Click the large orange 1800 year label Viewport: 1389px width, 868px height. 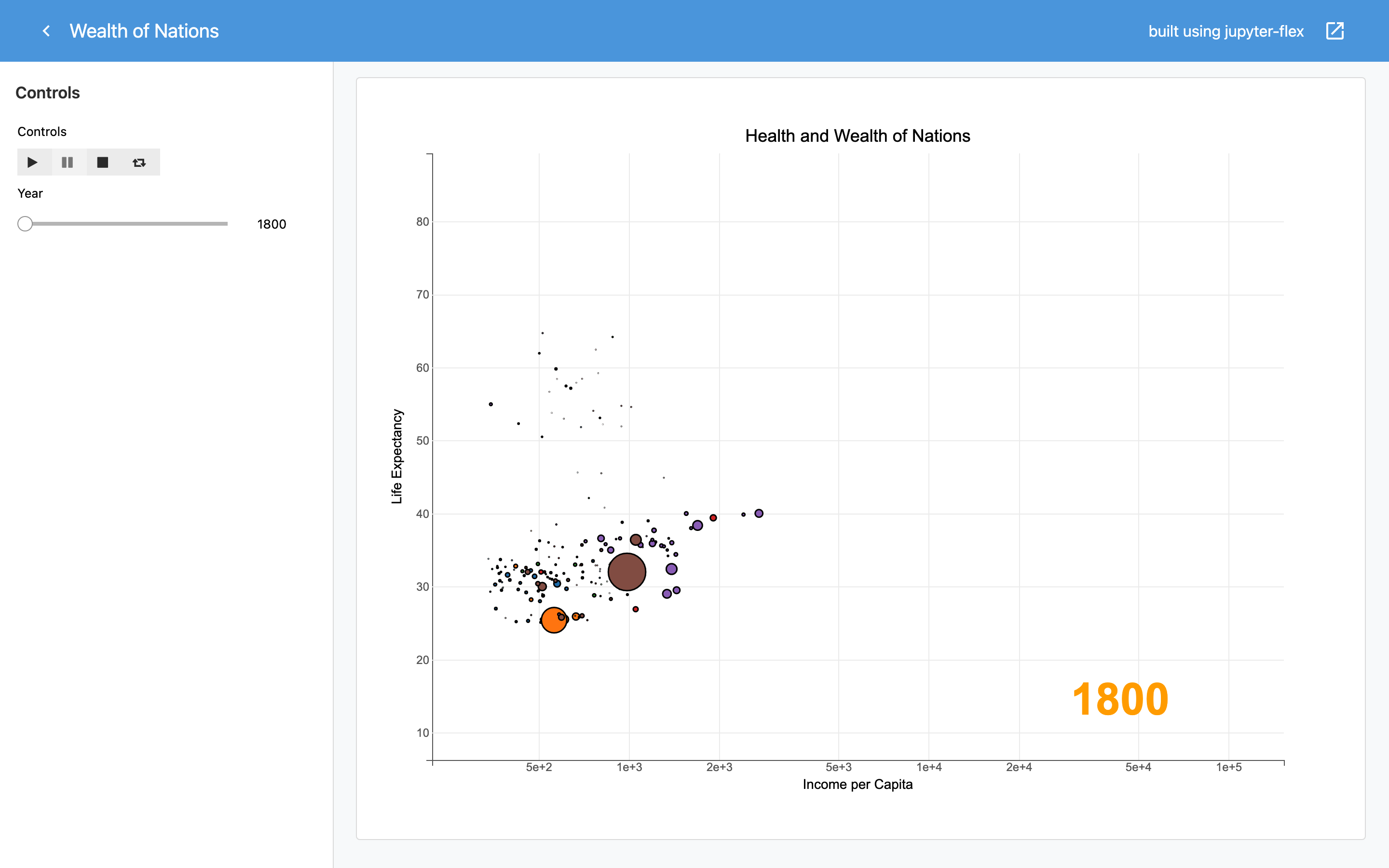coord(1120,699)
